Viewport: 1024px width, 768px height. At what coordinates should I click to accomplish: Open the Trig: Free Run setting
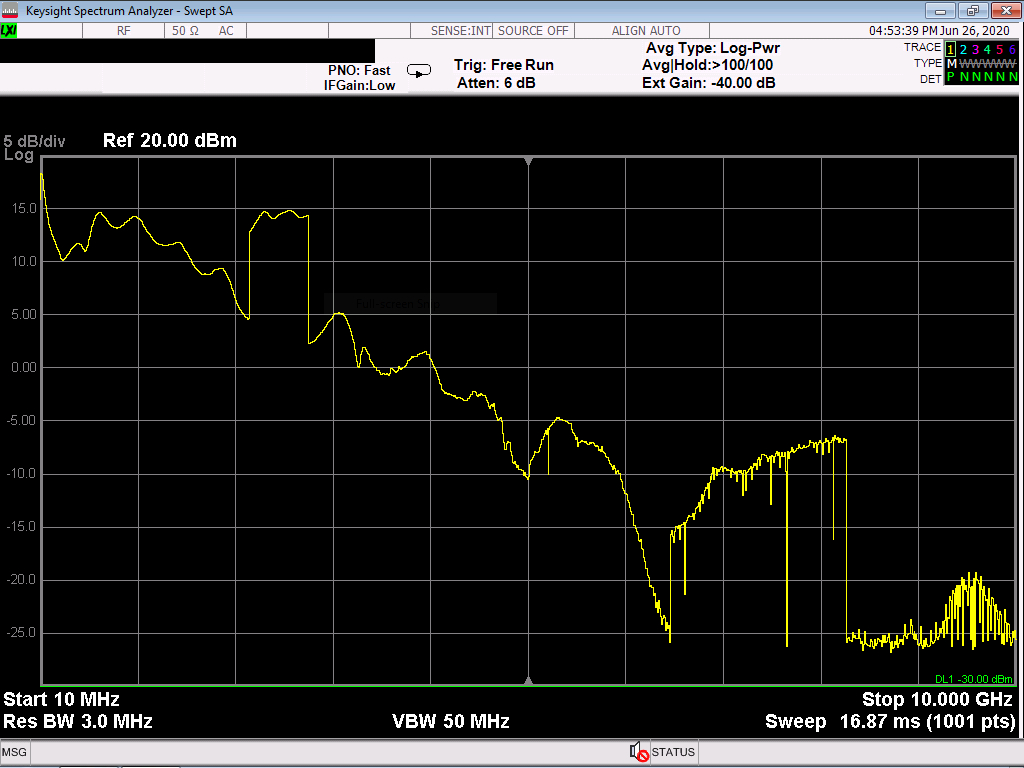(503, 65)
